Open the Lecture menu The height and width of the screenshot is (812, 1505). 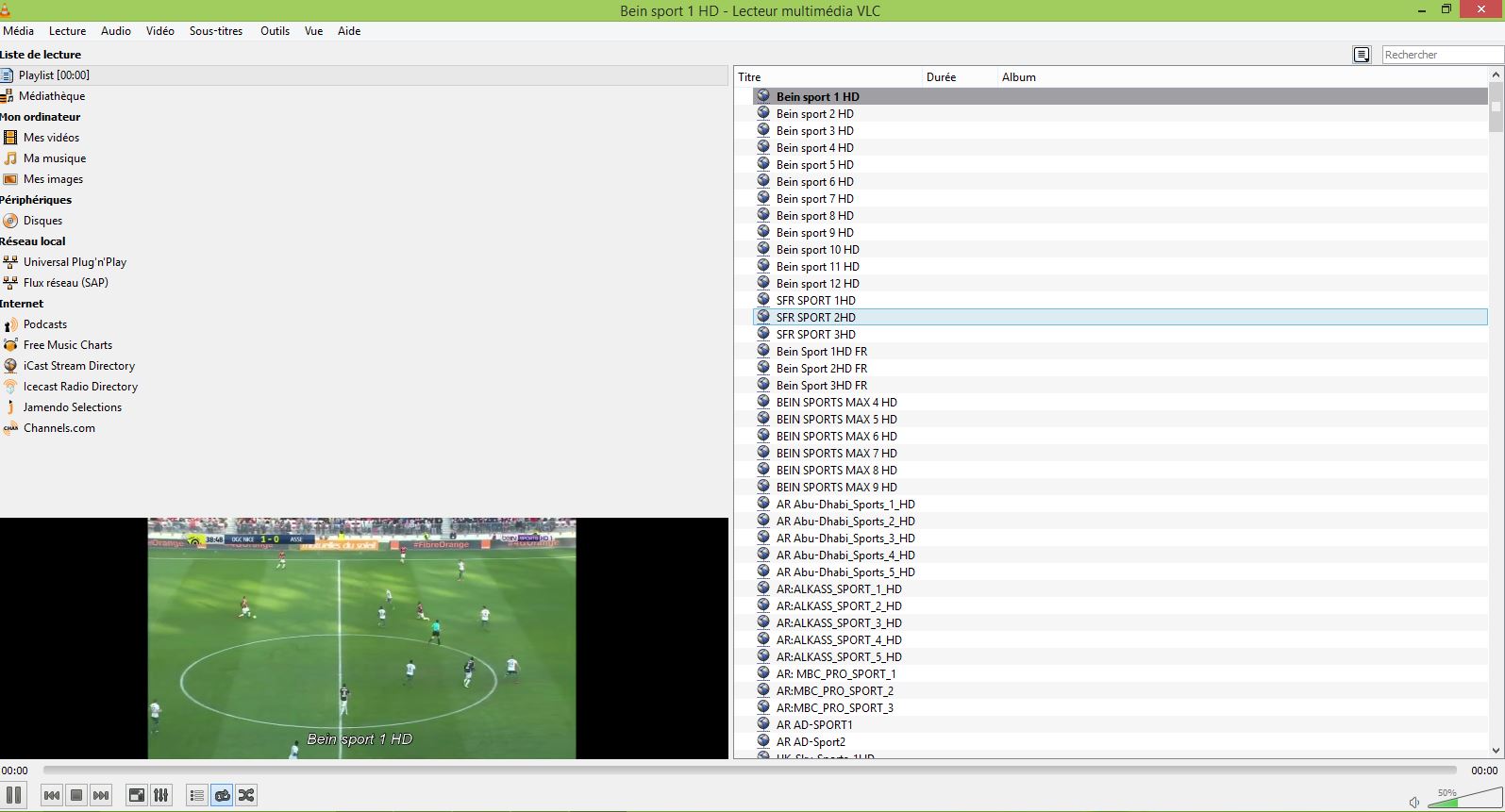coord(67,31)
